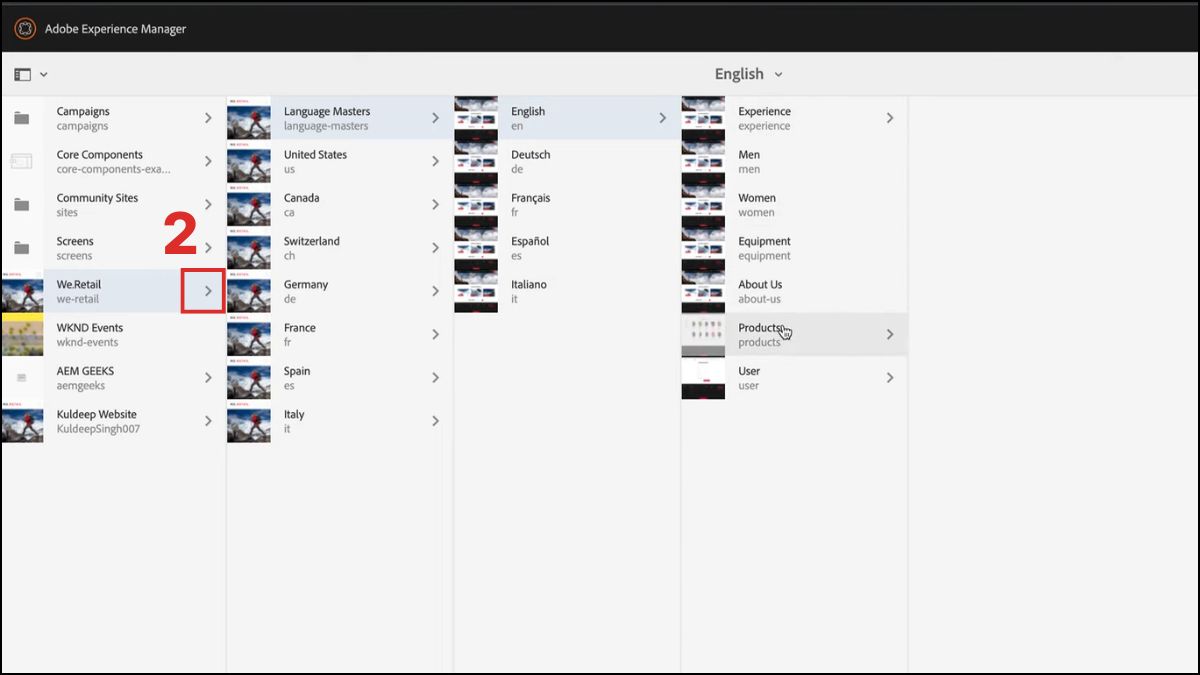Select the Kuldeep Website thumbnail

click(22, 421)
